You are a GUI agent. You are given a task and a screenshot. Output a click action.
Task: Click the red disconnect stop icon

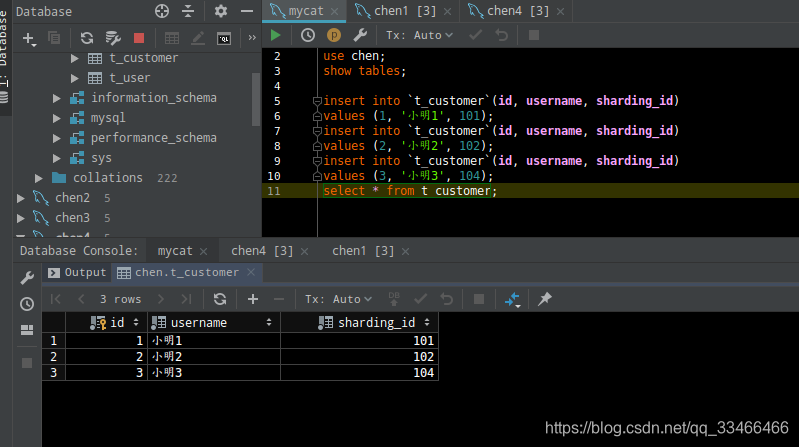139,38
